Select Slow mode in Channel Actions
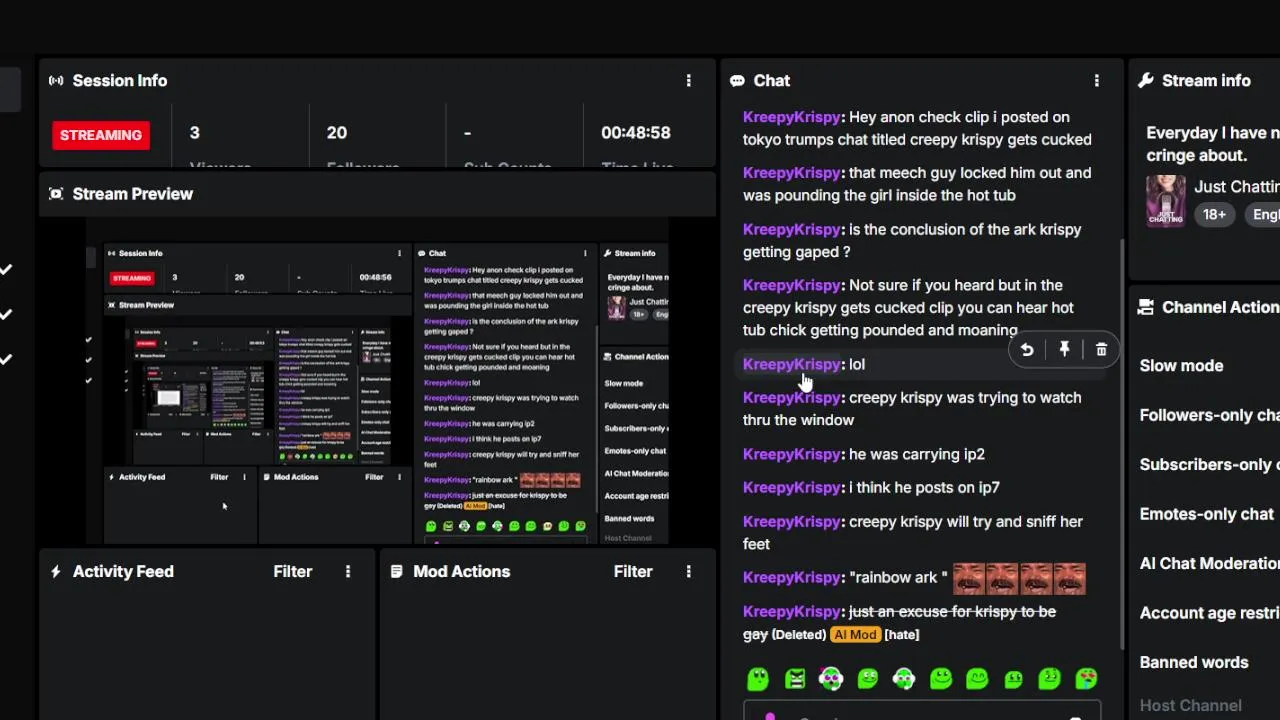Image resolution: width=1280 pixels, height=720 pixels. [1181, 366]
